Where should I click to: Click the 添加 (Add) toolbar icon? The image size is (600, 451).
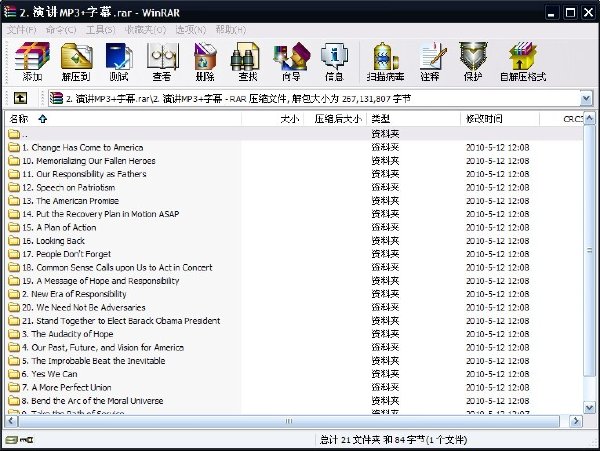32,61
